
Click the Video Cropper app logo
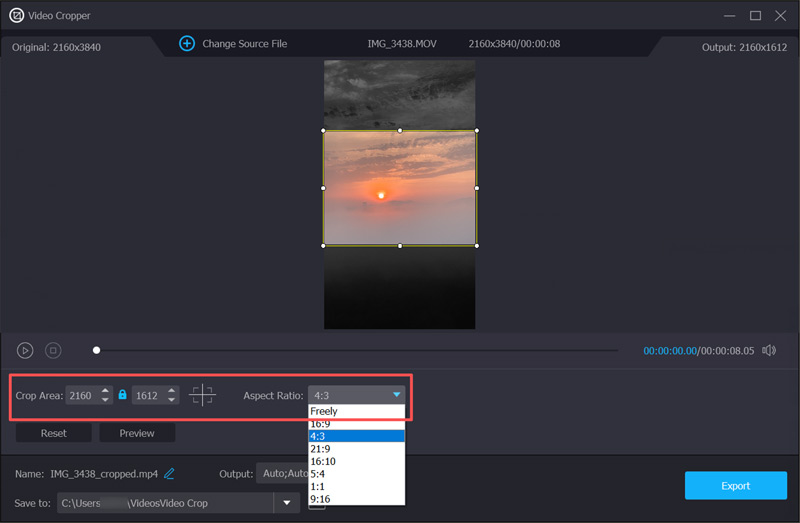pos(16,15)
